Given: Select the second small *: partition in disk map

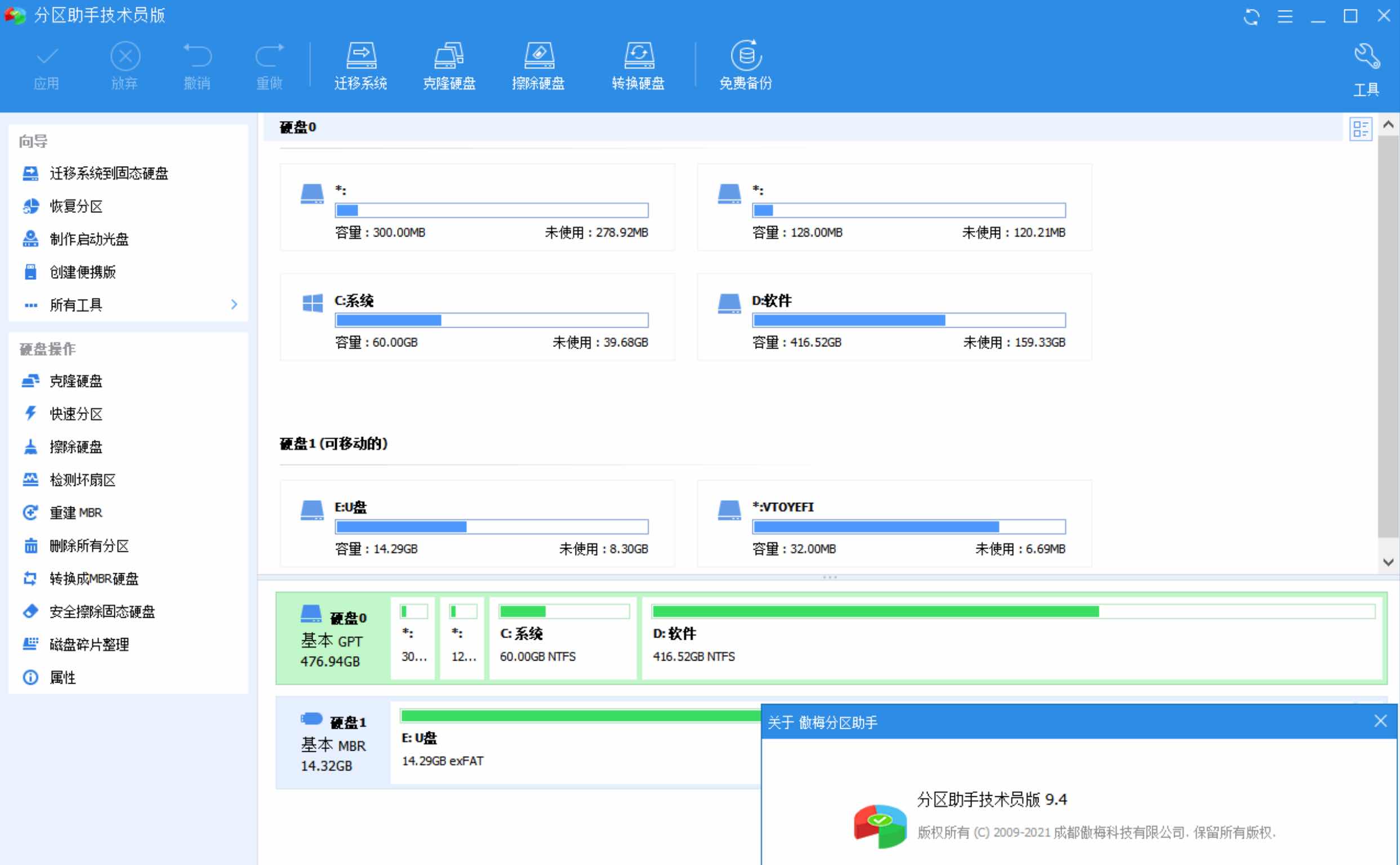Looking at the screenshot, I should coord(463,639).
